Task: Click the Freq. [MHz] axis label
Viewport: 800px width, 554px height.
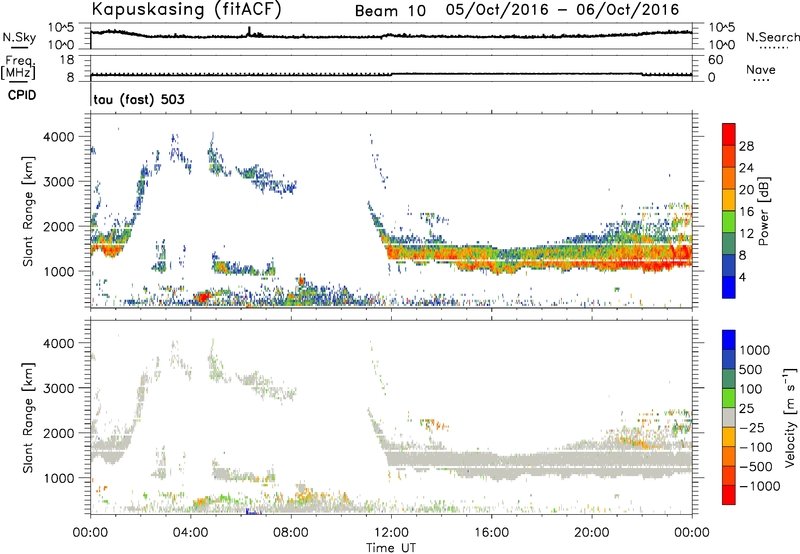Action: pyautogui.click(x=18, y=67)
